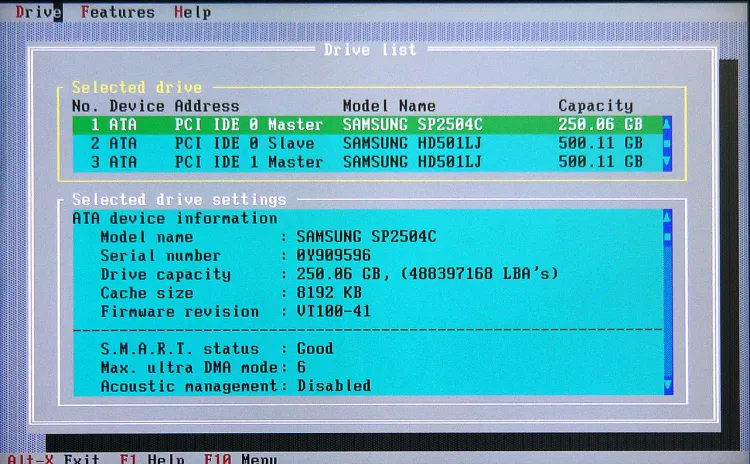Viewport: 750px width, 464px height.
Task: Click drive list scroll up arrow
Action: [667, 124]
